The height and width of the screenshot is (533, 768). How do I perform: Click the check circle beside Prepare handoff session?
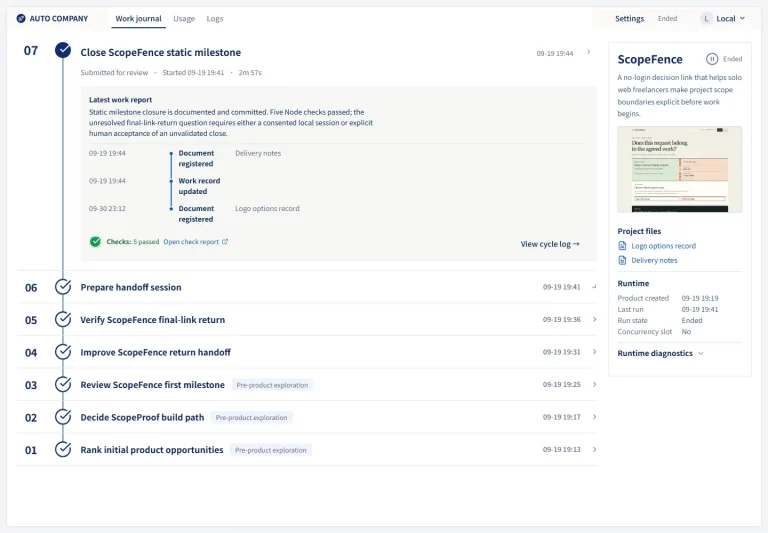coord(63,287)
